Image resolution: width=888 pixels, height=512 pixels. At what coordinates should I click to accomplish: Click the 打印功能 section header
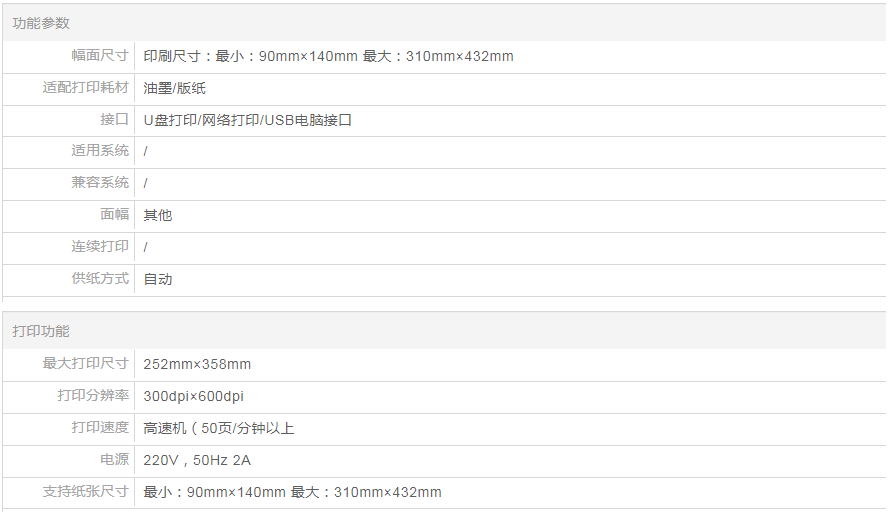[41, 331]
